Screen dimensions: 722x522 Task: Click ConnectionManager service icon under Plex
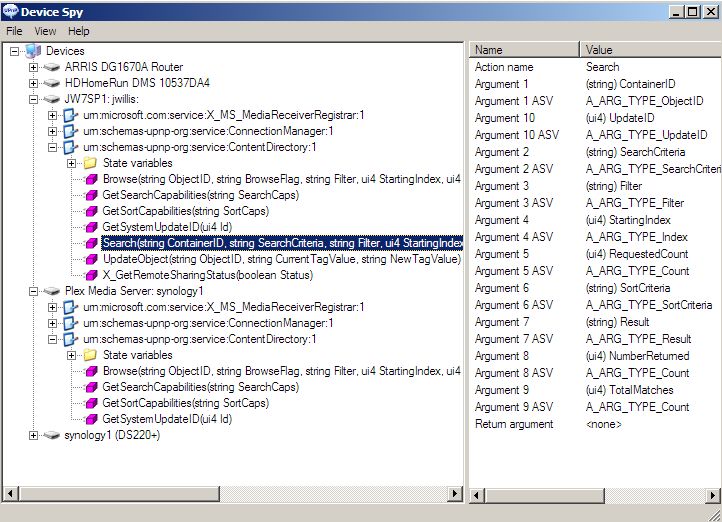(70, 323)
